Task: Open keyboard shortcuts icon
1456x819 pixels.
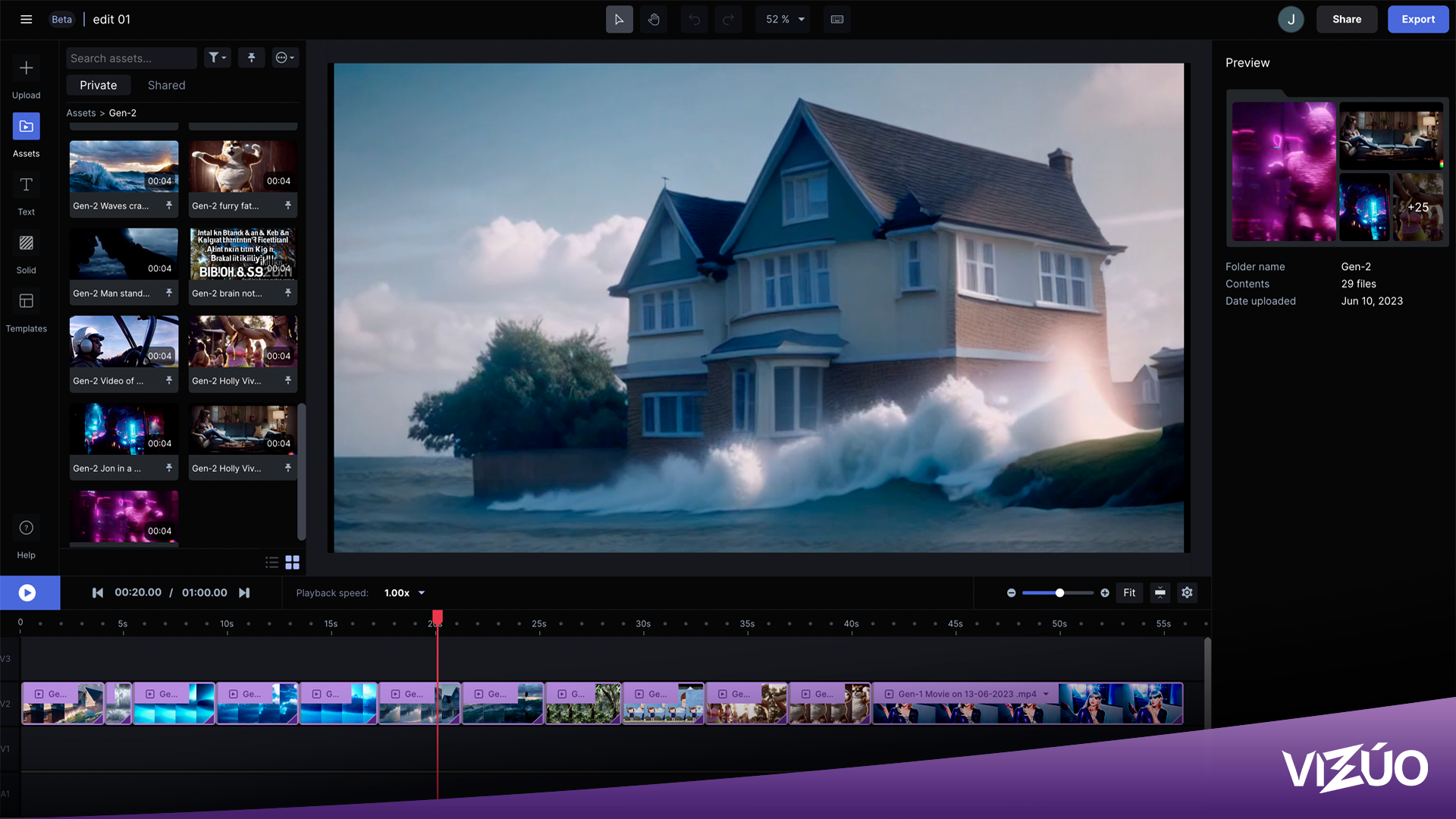Action: point(837,20)
